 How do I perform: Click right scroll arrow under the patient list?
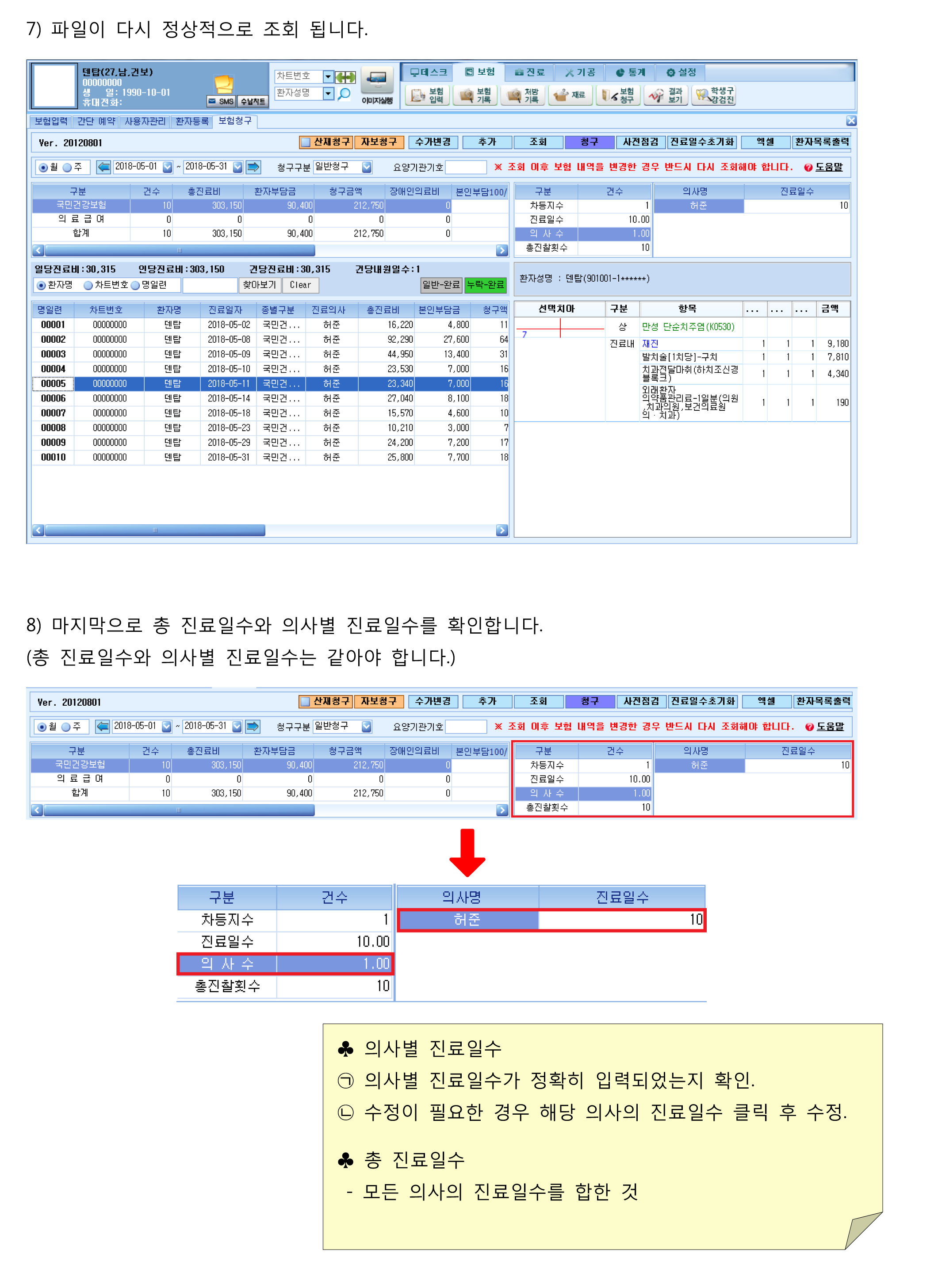coord(502,530)
